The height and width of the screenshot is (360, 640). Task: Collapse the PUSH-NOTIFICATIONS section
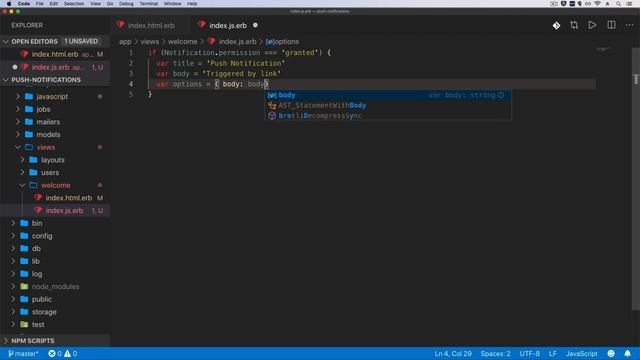tap(55, 80)
